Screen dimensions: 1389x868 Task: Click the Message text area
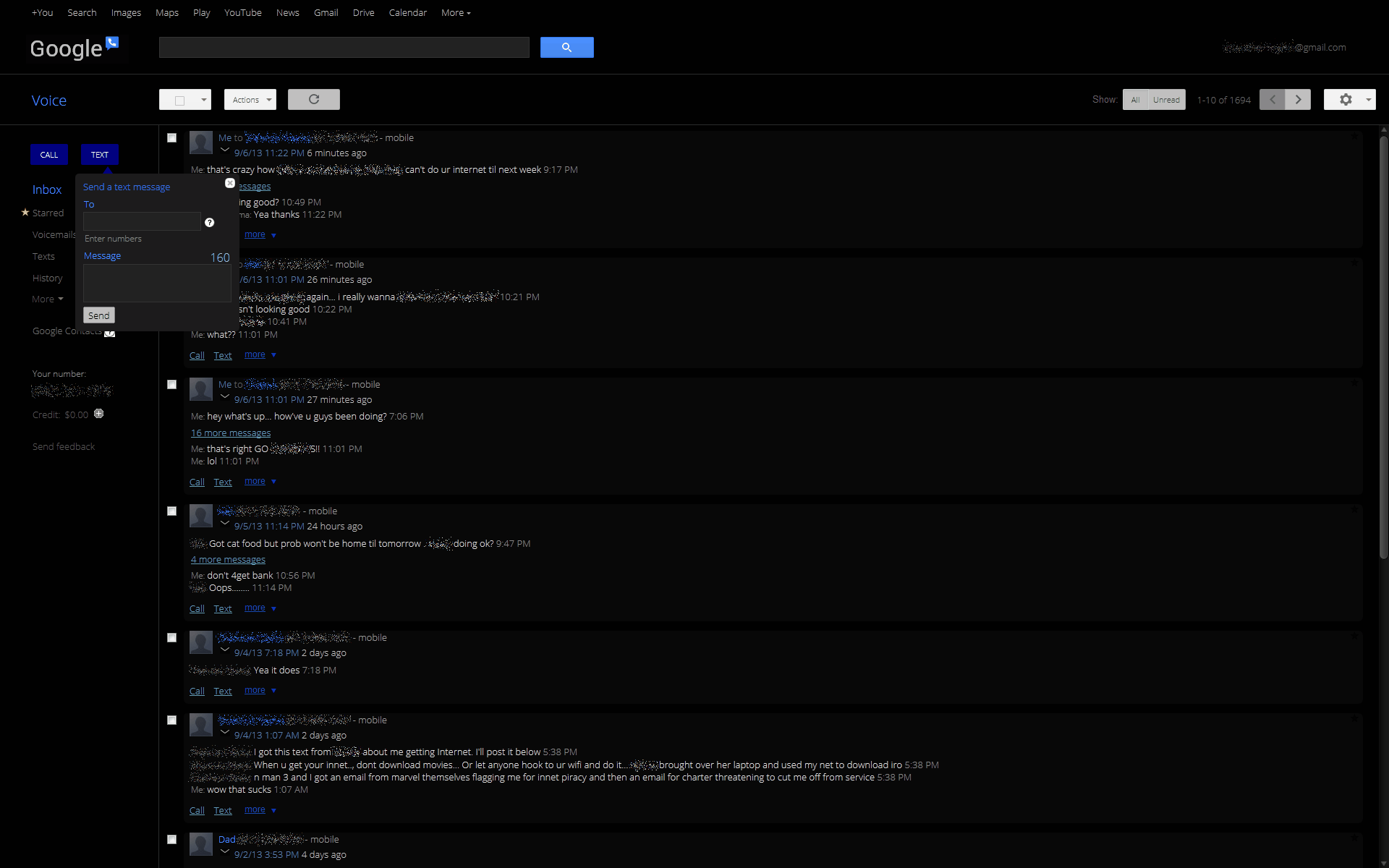click(157, 283)
